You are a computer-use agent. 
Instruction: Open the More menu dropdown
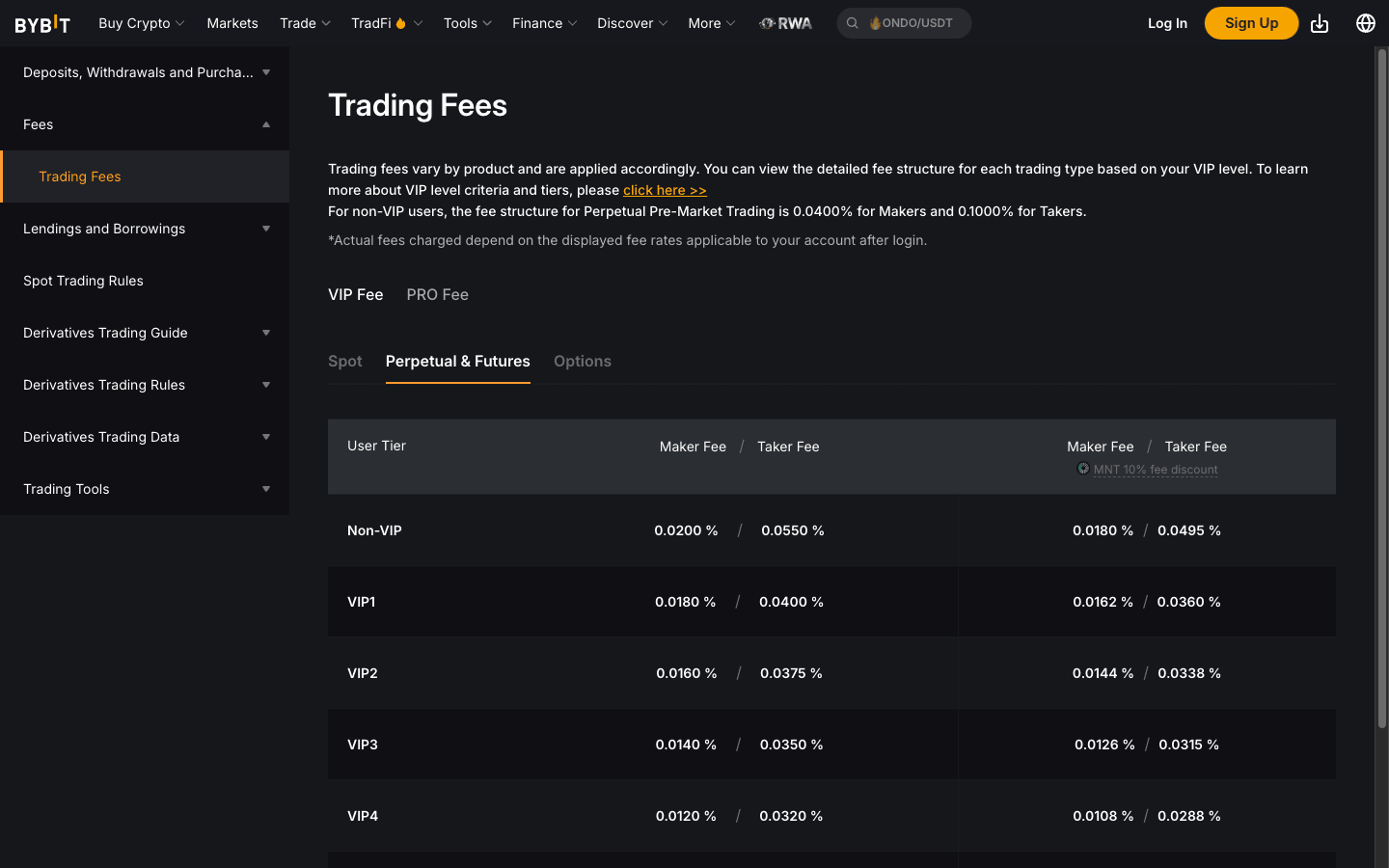(712, 23)
